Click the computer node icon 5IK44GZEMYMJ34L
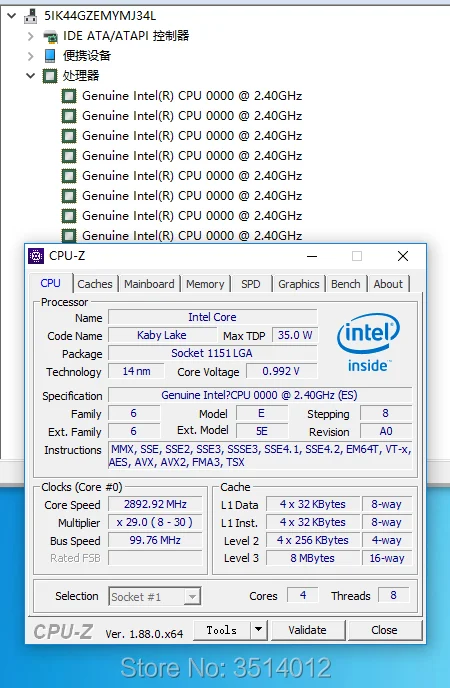The height and width of the screenshot is (688, 450). tap(30, 16)
